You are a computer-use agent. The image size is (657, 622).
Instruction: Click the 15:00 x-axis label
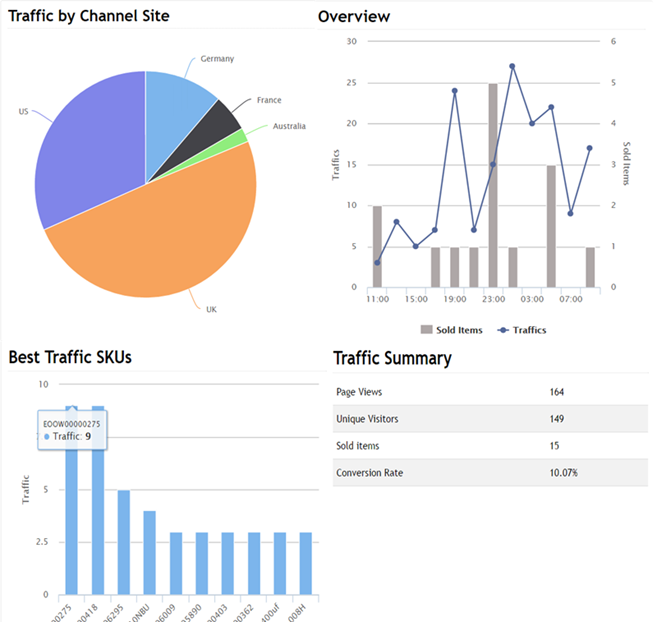click(x=416, y=299)
